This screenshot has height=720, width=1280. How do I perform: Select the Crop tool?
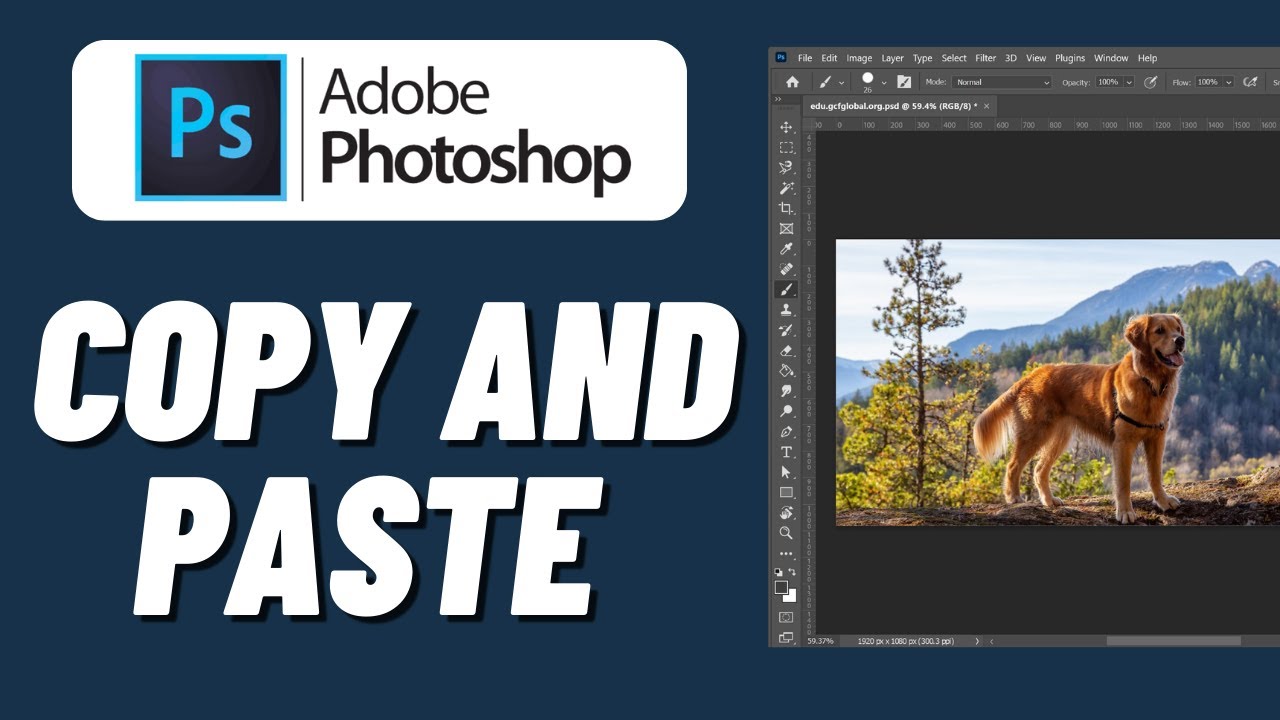[x=786, y=208]
